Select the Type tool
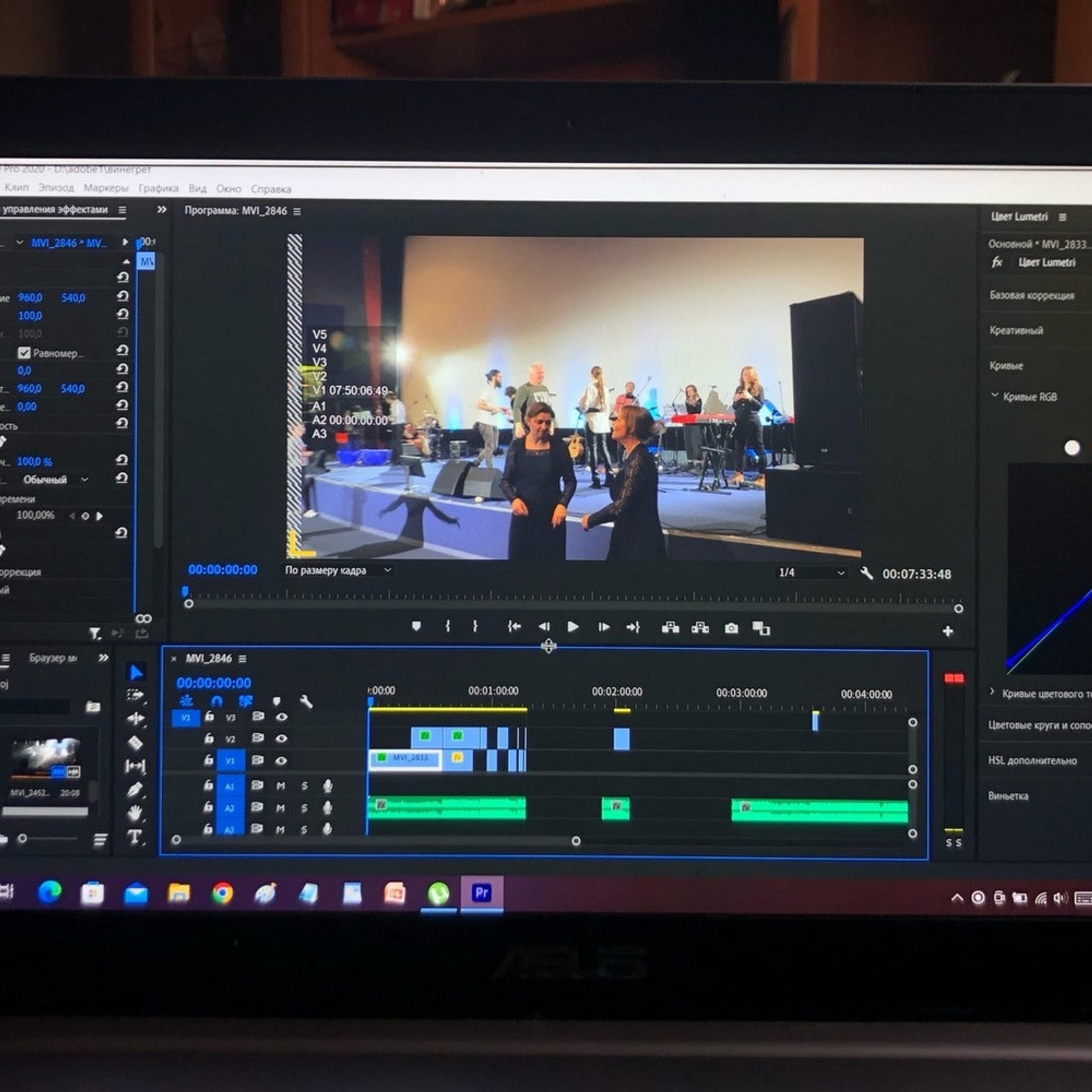Viewport: 1092px width, 1092px height. [135, 837]
